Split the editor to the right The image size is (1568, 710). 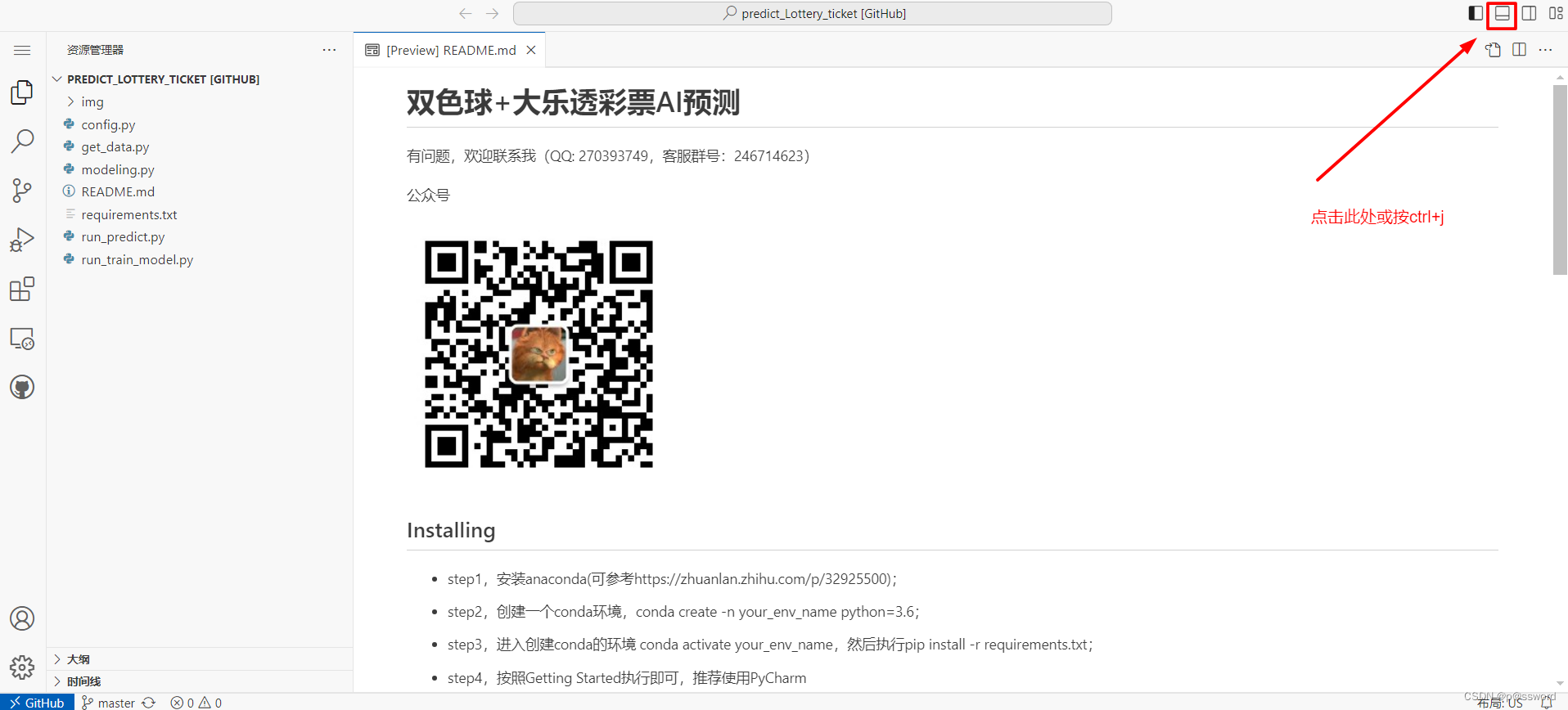click(x=1519, y=50)
